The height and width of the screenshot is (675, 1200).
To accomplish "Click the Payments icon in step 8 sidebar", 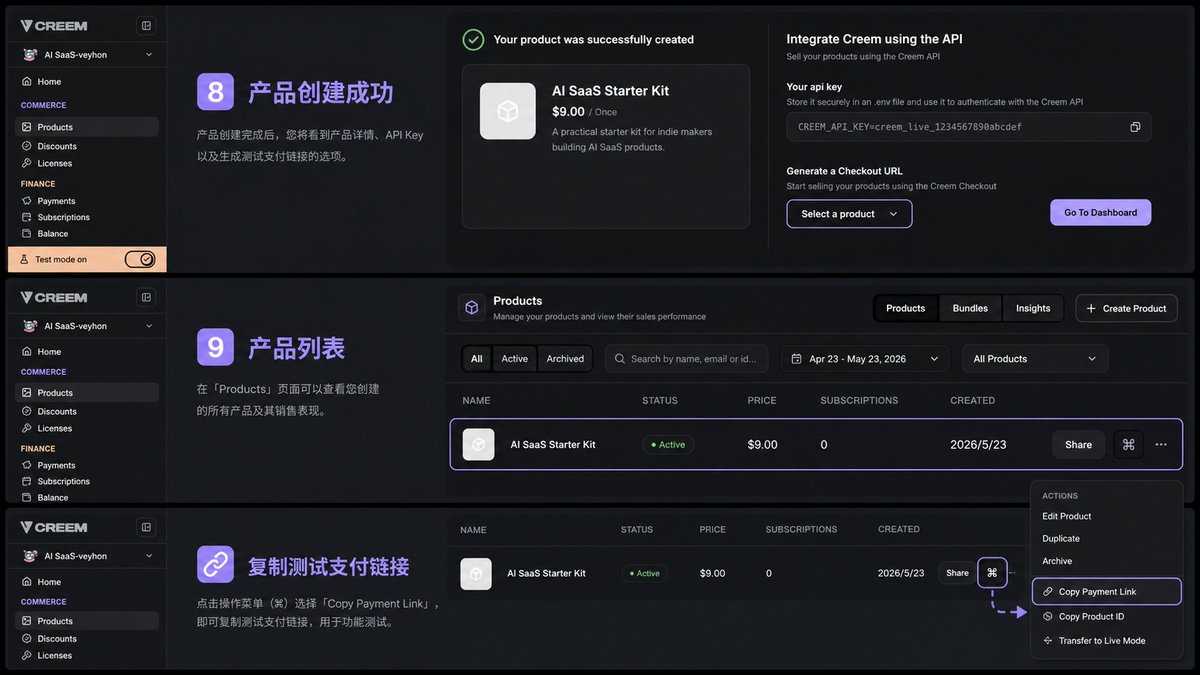I will (x=28, y=201).
